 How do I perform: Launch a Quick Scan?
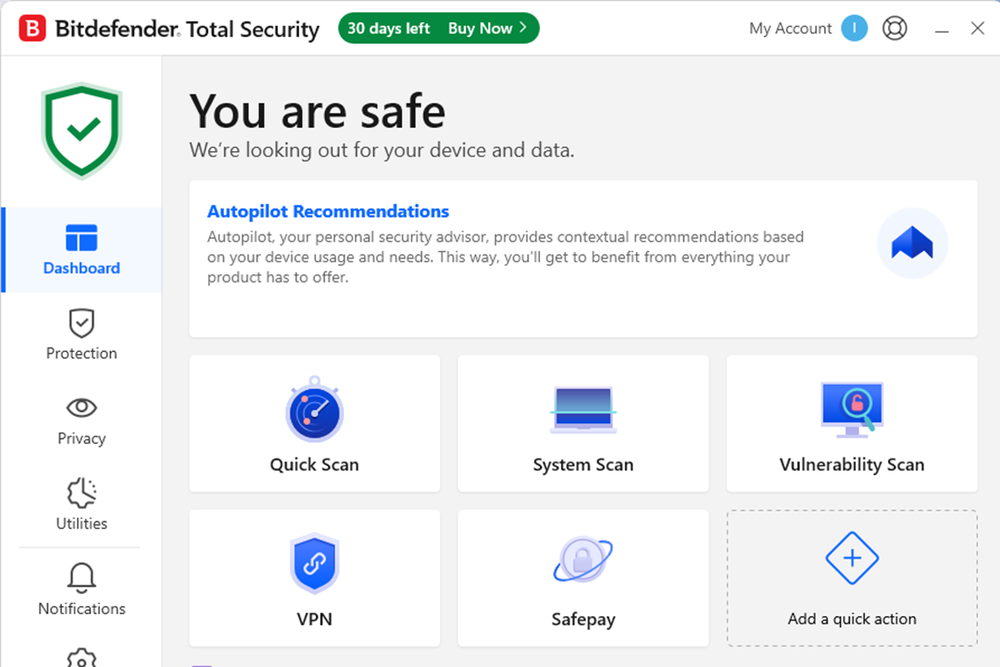point(314,424)
